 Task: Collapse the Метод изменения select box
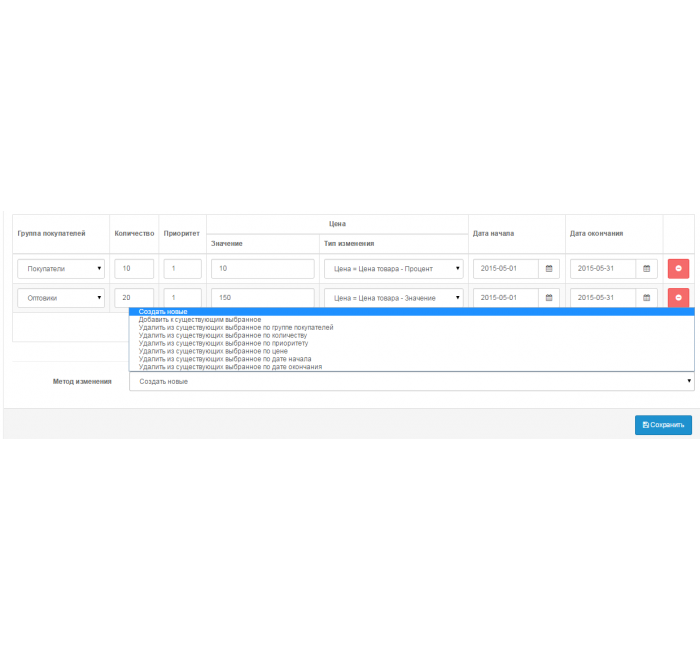tap(412, 382)
